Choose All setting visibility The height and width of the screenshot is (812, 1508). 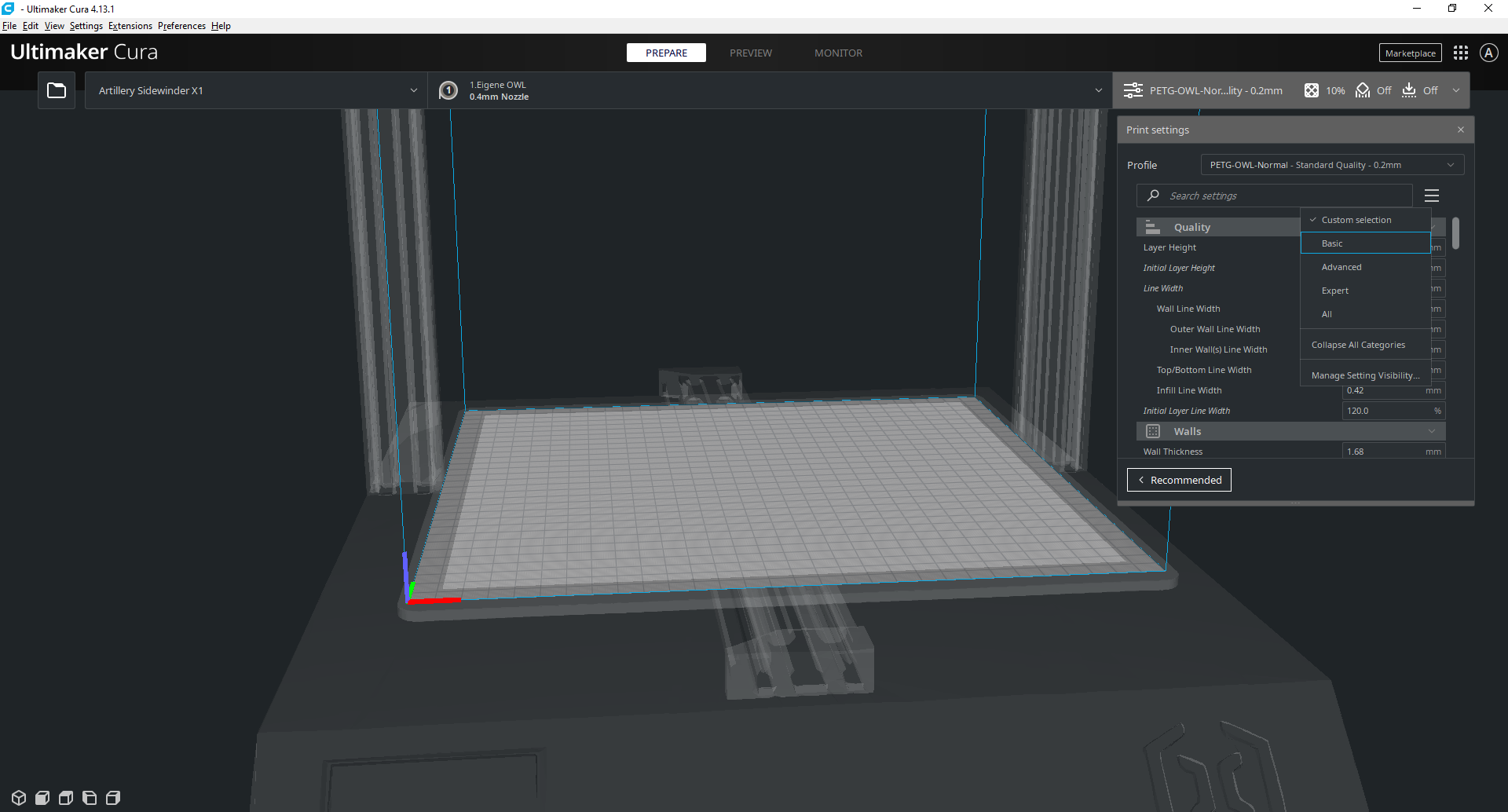pyautogui.click(x=1365, y=314)
